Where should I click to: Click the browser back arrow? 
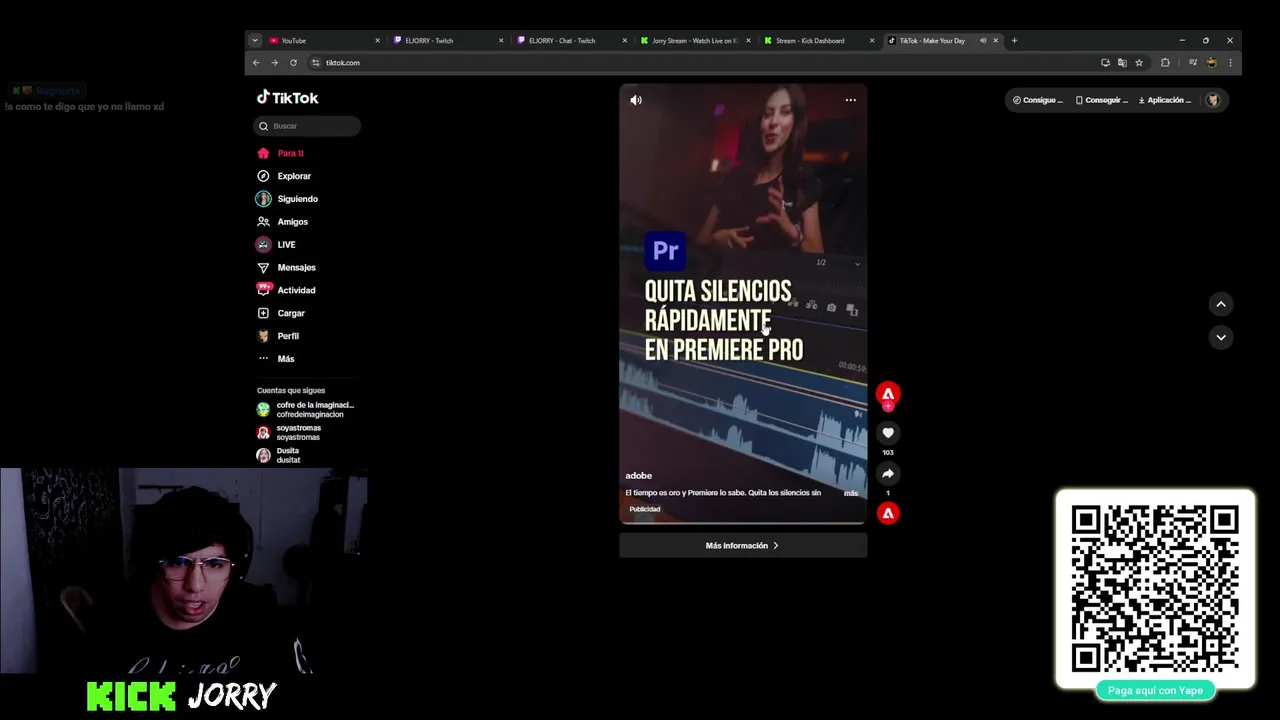(x=256, y=63)
